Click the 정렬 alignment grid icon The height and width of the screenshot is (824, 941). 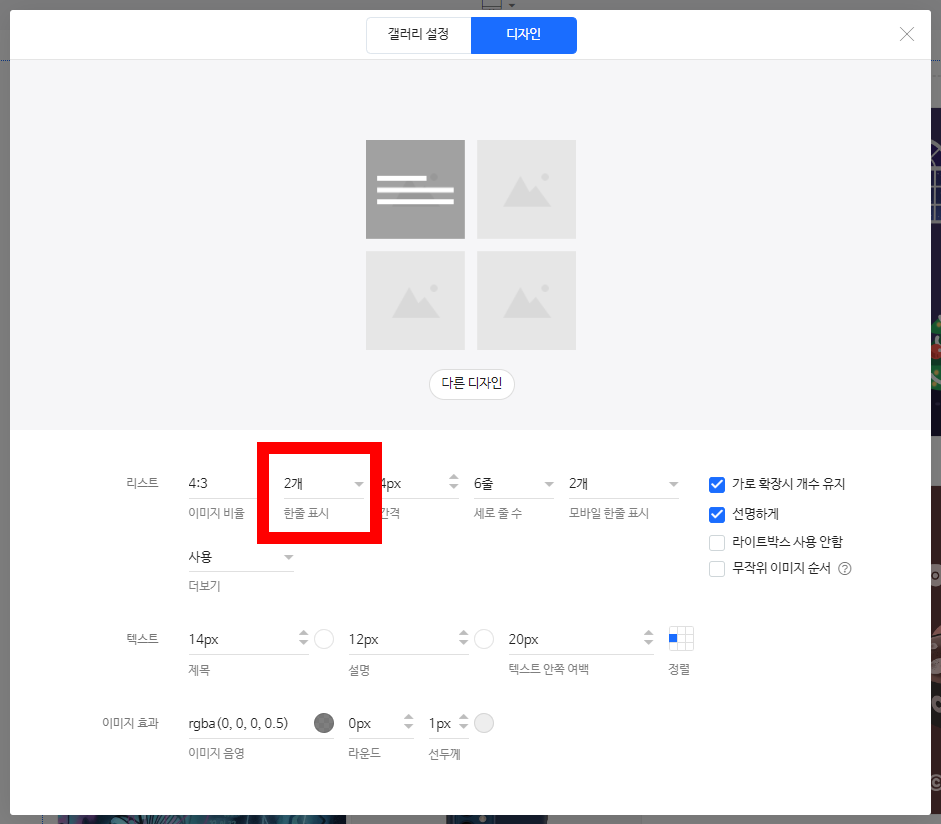[x=682, y=638]
